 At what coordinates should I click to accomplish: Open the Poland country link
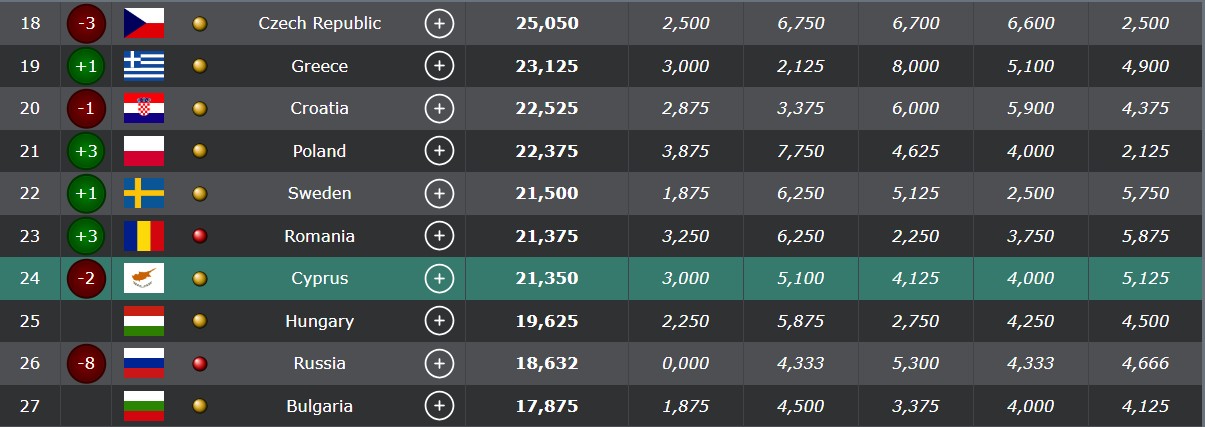click(320, 151)
